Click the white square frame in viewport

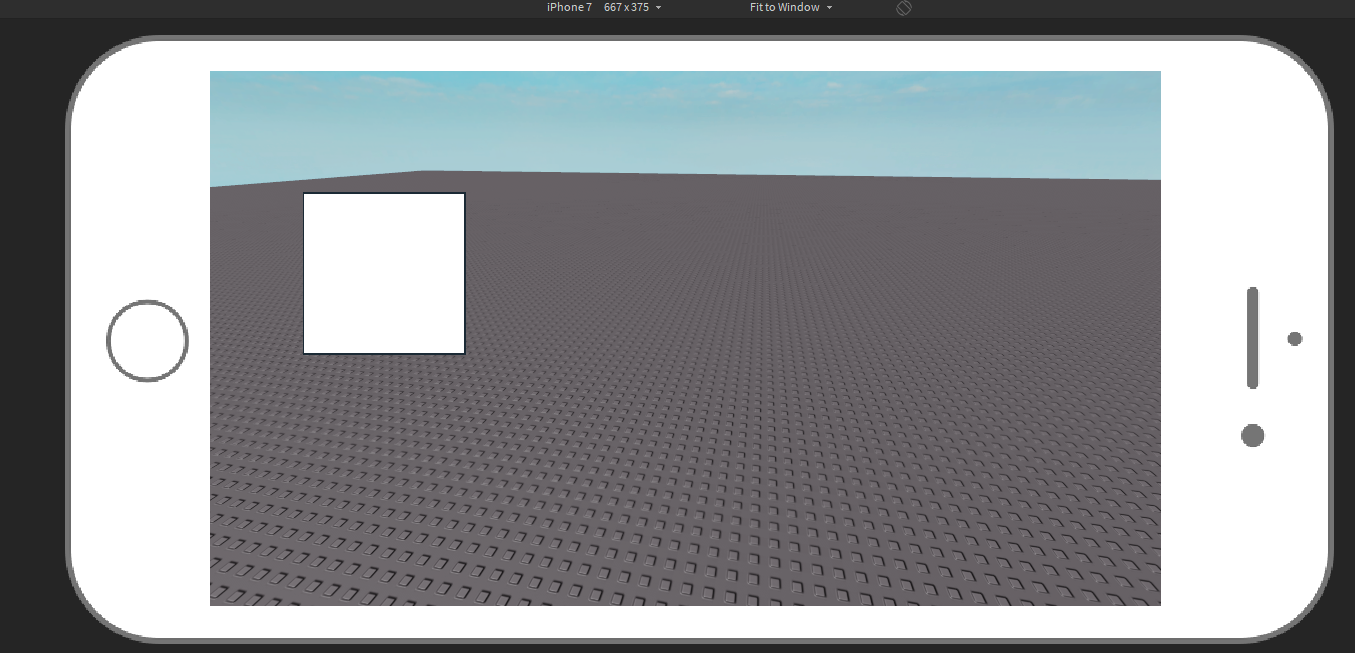pyautogui.click(x=384, y=273)
